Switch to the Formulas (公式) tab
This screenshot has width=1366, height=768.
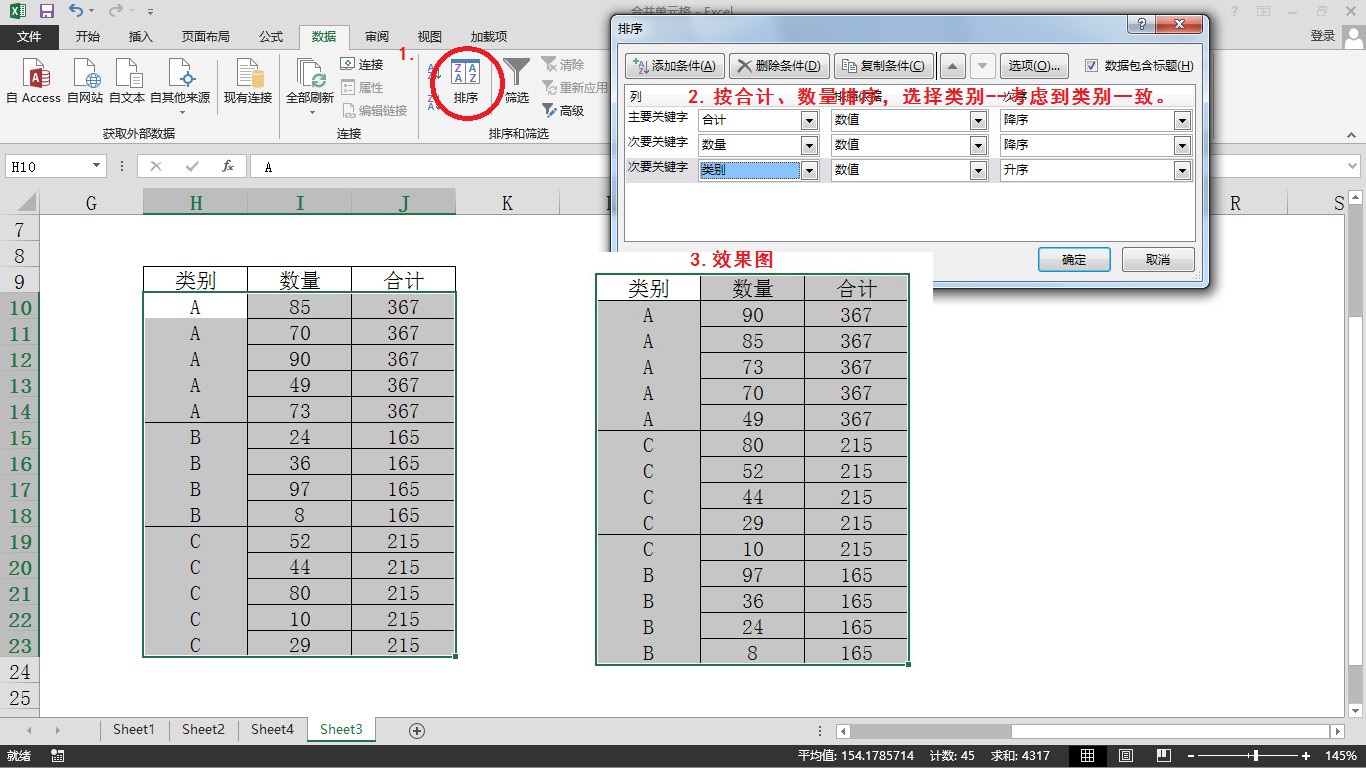pyautogui.click(x=271, y=37)
